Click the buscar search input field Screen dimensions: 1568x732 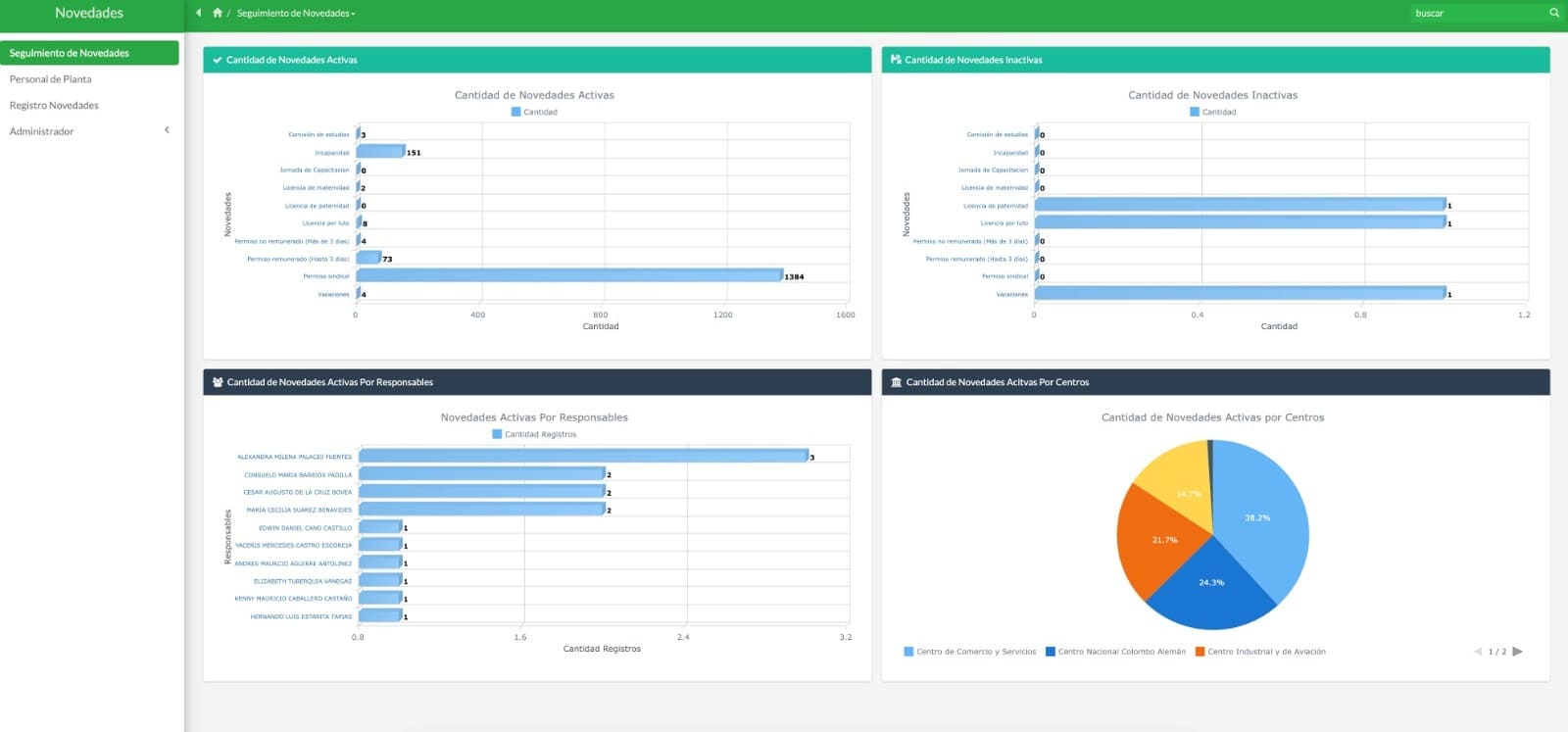click(x=1477, y=13)
